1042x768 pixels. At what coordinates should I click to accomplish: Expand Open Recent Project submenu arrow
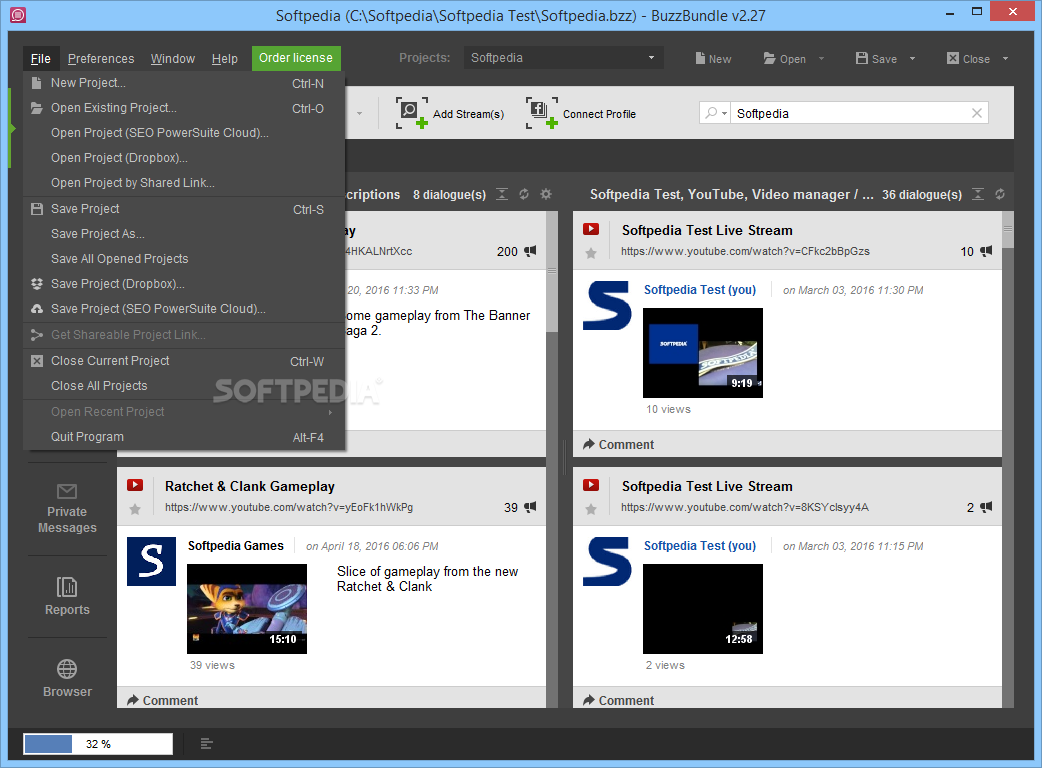330,412
